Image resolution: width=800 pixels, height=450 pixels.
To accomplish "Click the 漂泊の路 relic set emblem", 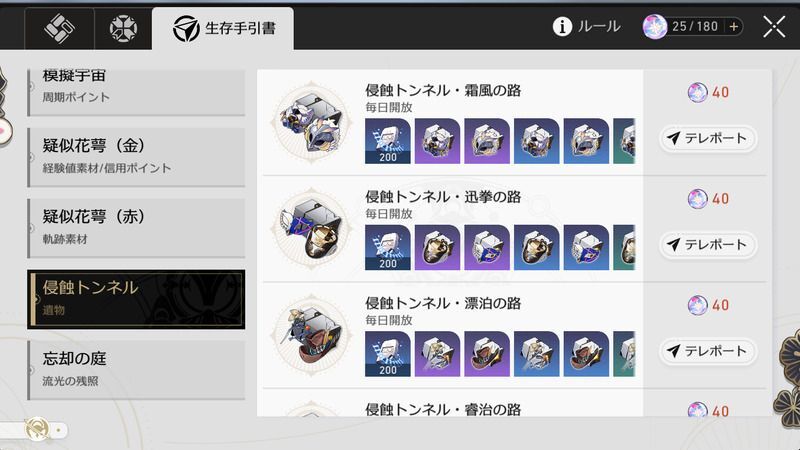I will (312, 335).
